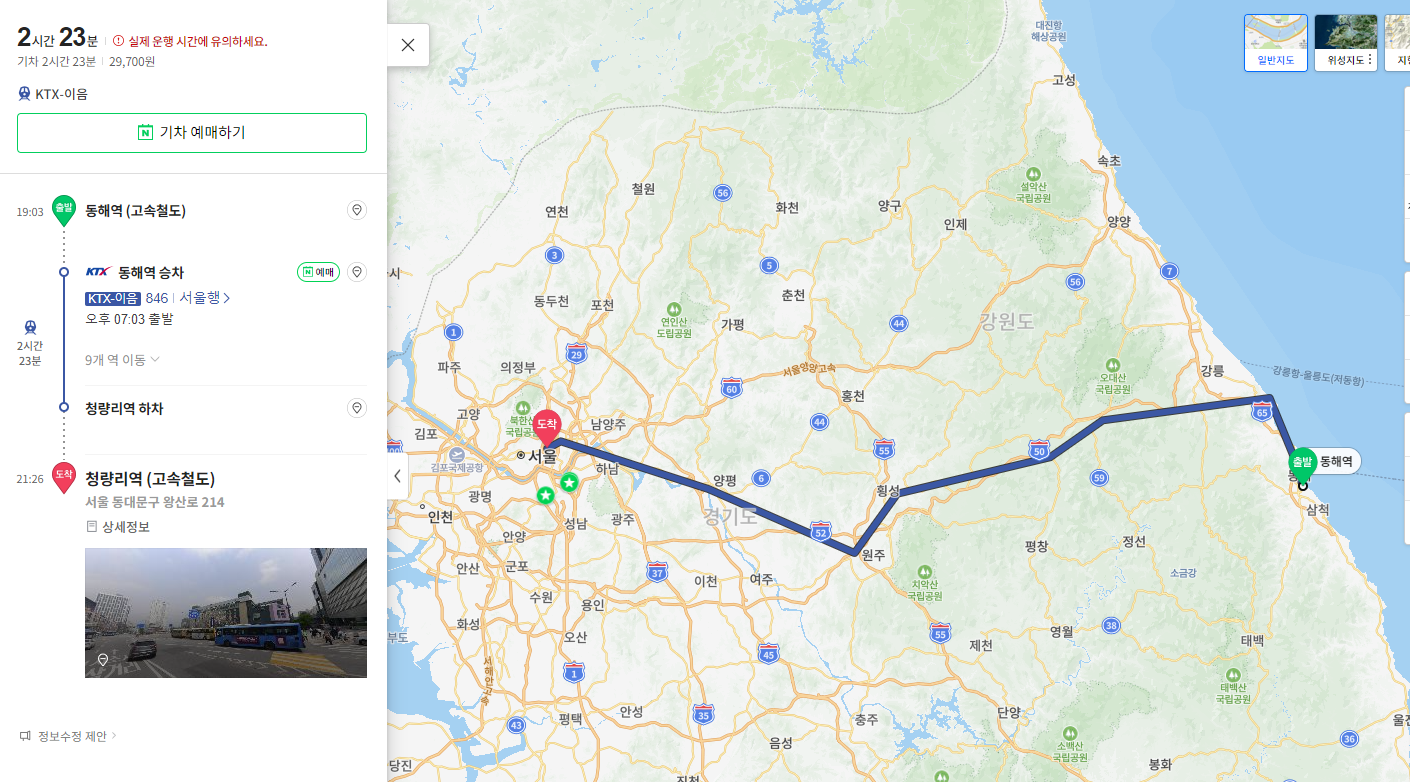Click the small green 예매 button

[318, 272]
